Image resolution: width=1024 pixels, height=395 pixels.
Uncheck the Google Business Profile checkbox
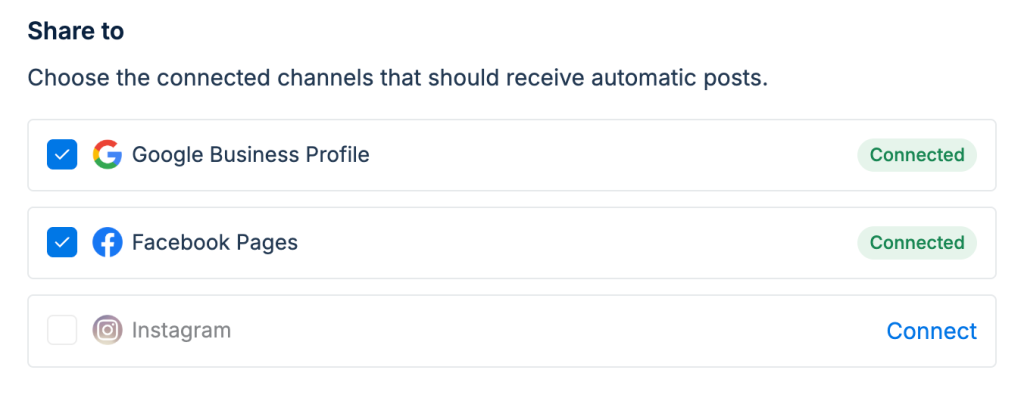click(62, 155)
